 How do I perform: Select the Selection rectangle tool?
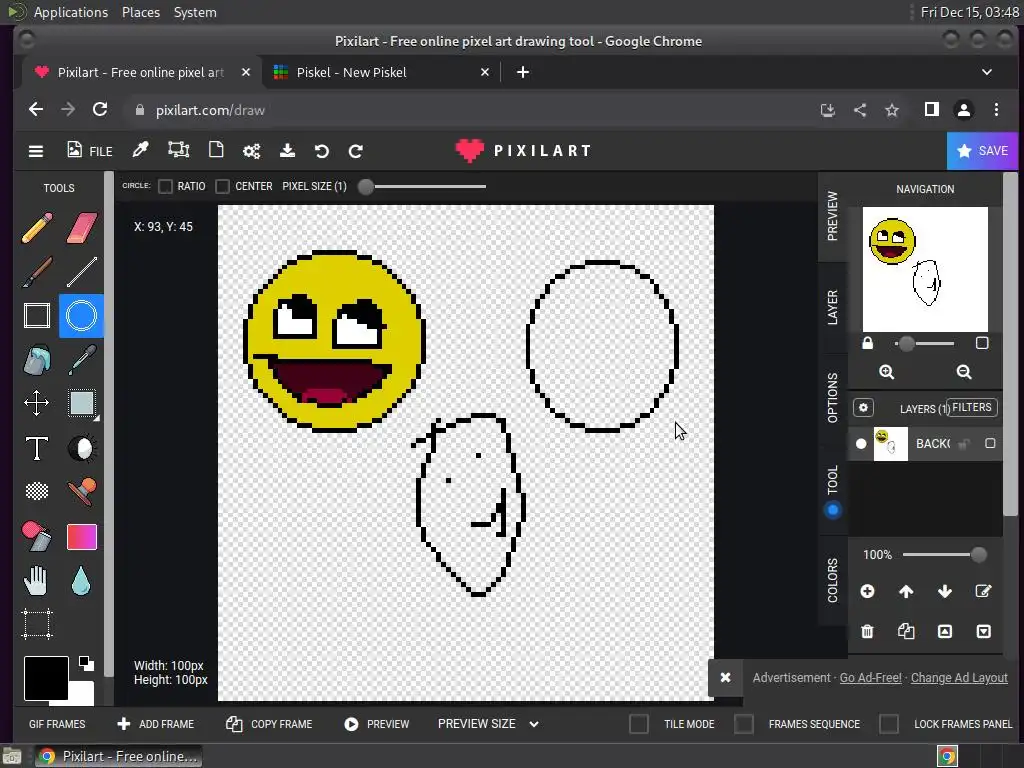(x=82, y=403)
